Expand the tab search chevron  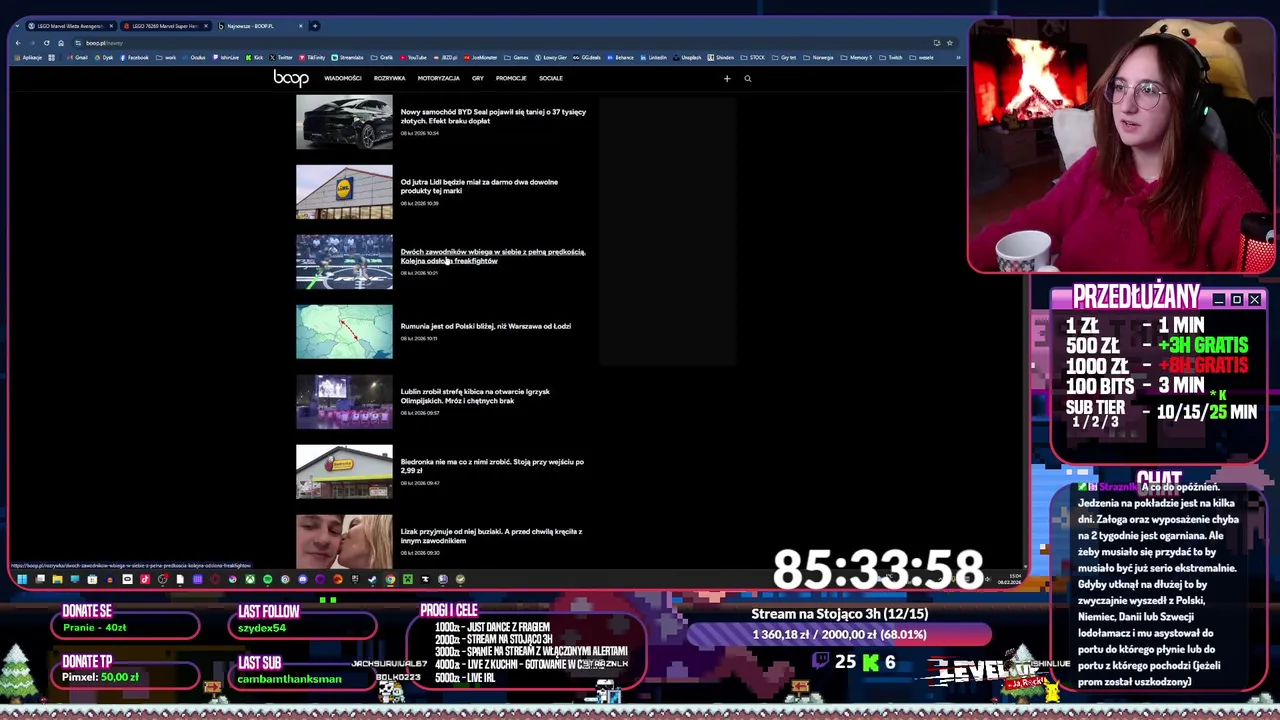[17, 26]
